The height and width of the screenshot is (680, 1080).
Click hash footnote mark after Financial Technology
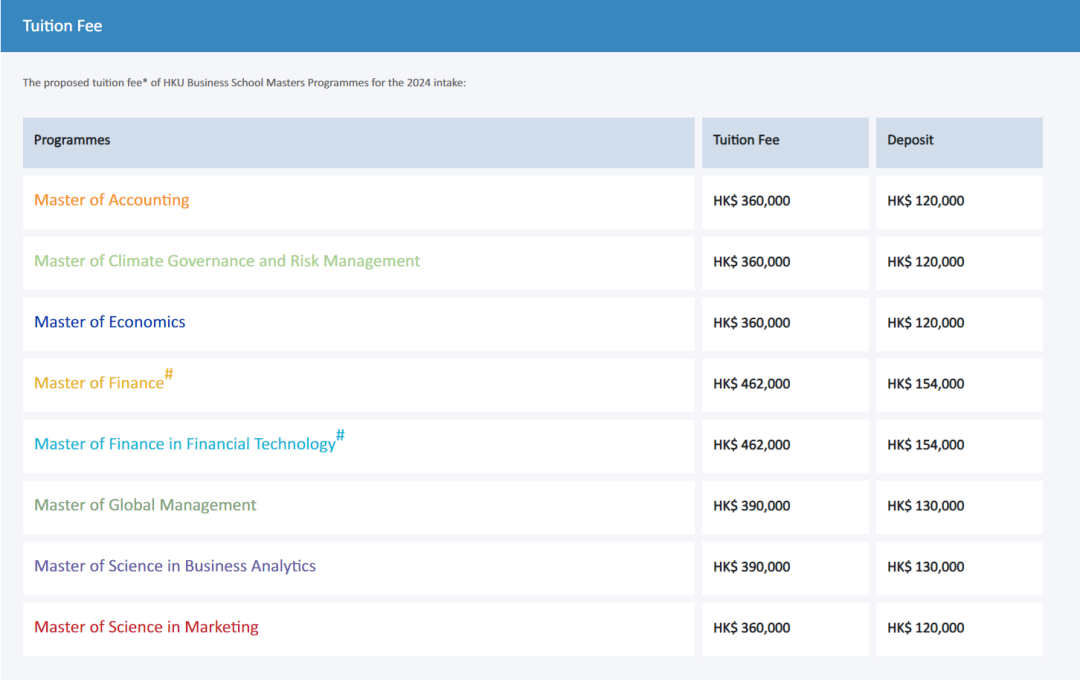click(x=340, y=435)
